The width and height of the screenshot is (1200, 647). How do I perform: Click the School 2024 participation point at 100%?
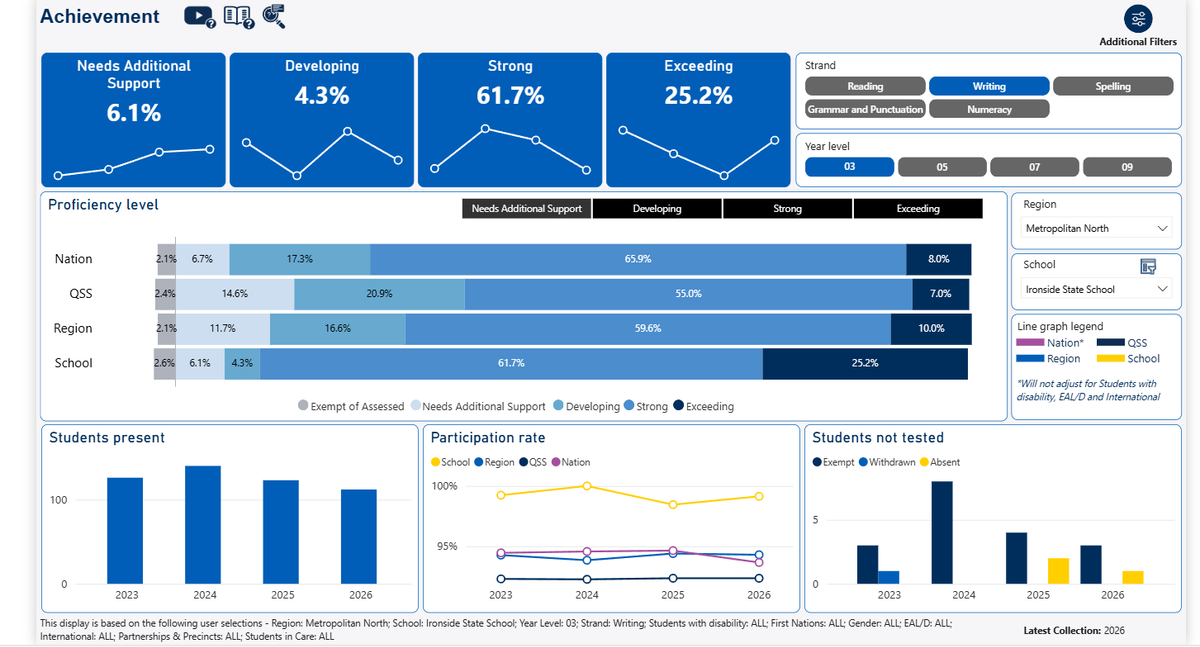click(587, 486)
